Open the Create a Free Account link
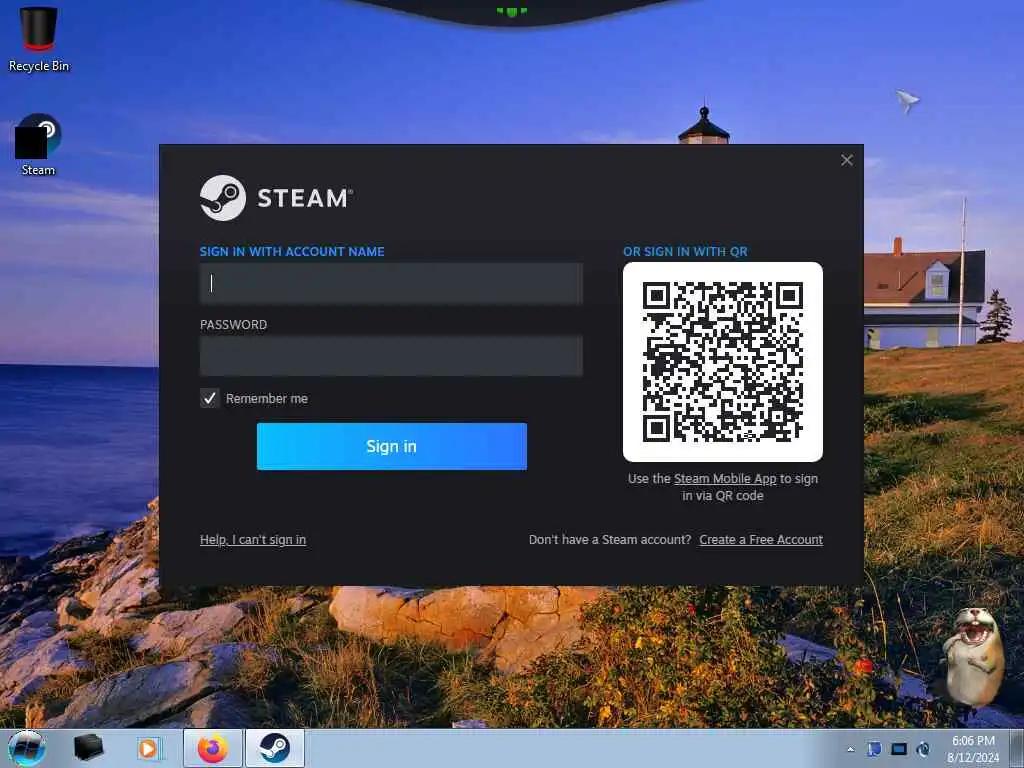Viewport: 1024px width, 768px height. (x=761, y=539)
